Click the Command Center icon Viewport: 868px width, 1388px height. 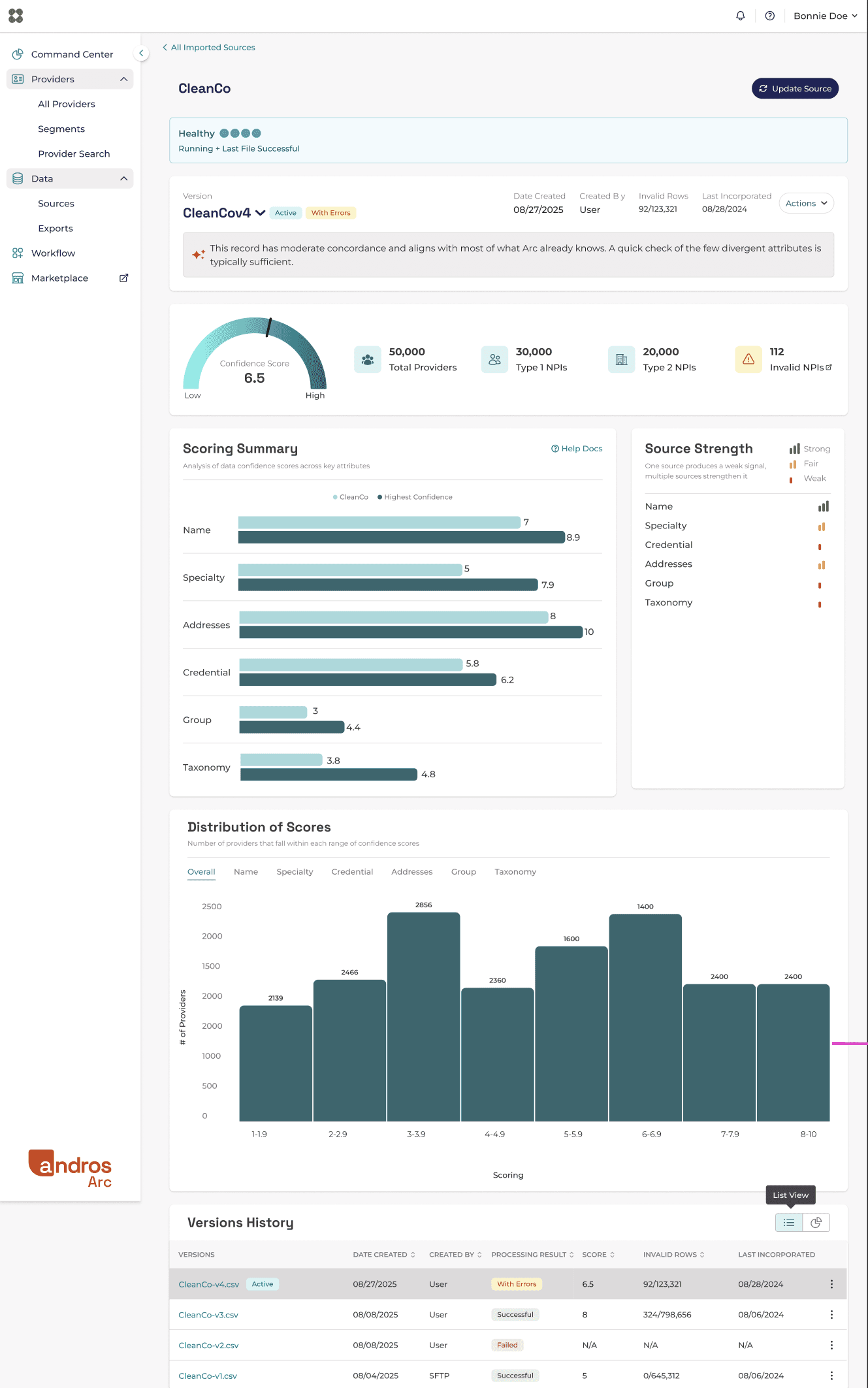pyautogui.click(x=18, y=54)
